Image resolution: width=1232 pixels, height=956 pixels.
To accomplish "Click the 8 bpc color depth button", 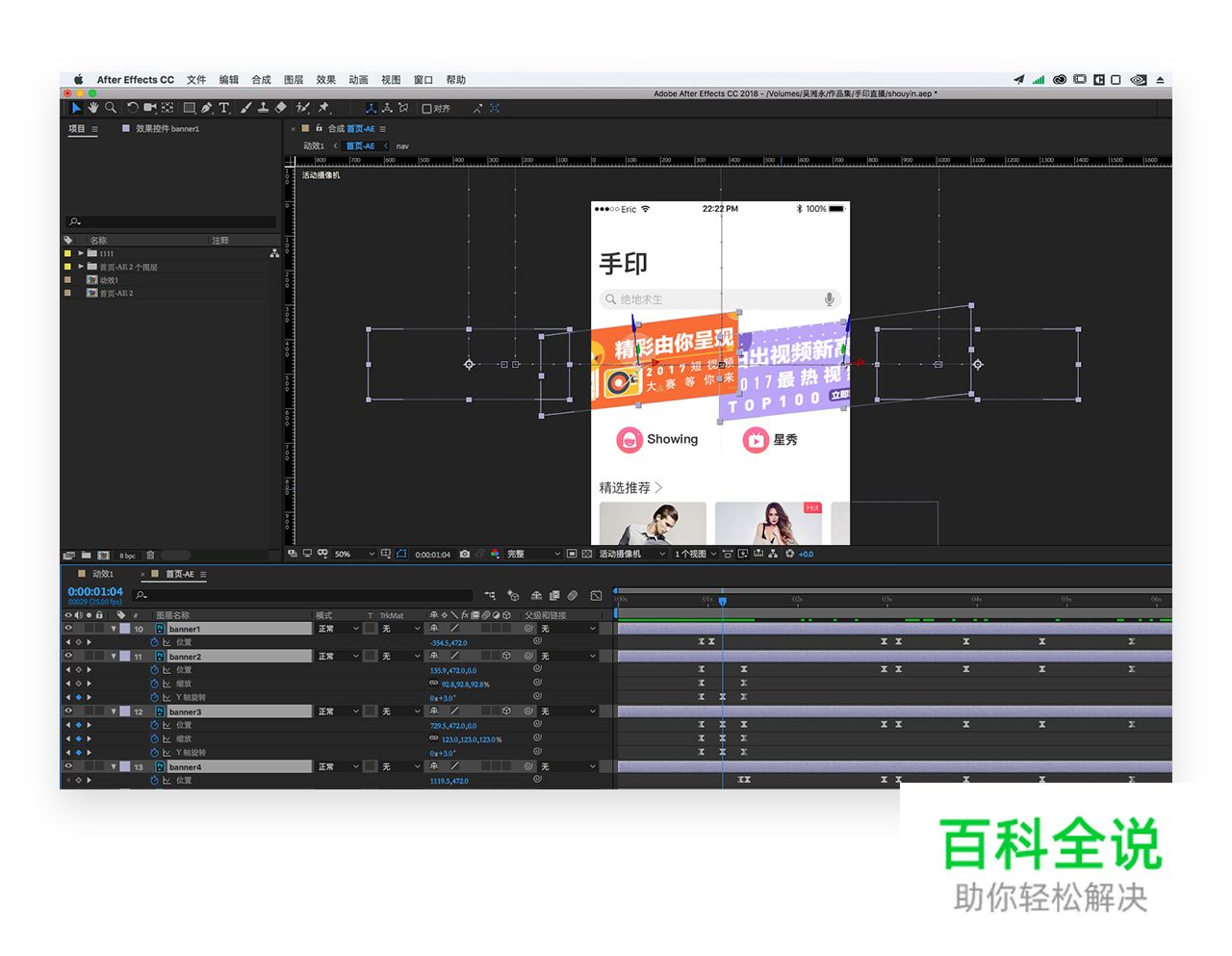I will tap(127, 556).
